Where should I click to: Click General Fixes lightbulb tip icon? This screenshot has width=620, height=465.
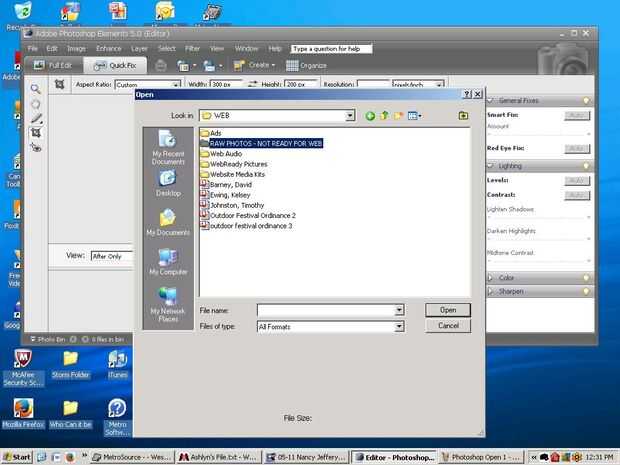pyautogui.click(x=586, y=100)
